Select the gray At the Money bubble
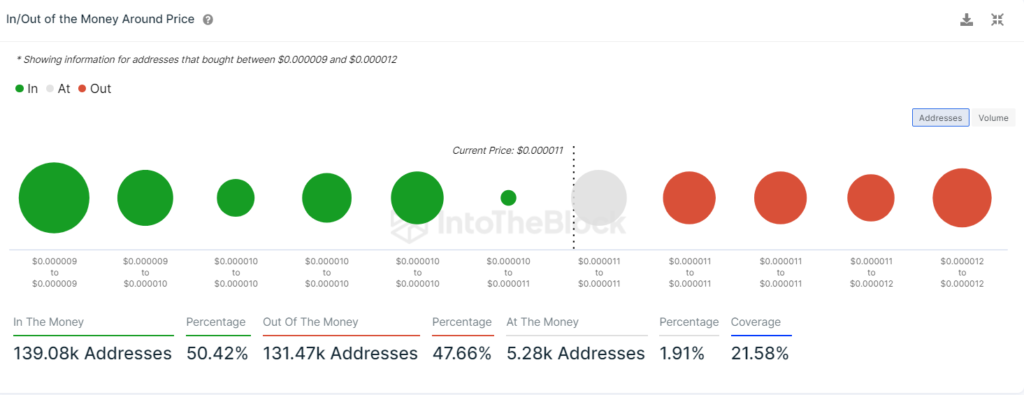Screen dimensions: 1024x395 [599, 198]
